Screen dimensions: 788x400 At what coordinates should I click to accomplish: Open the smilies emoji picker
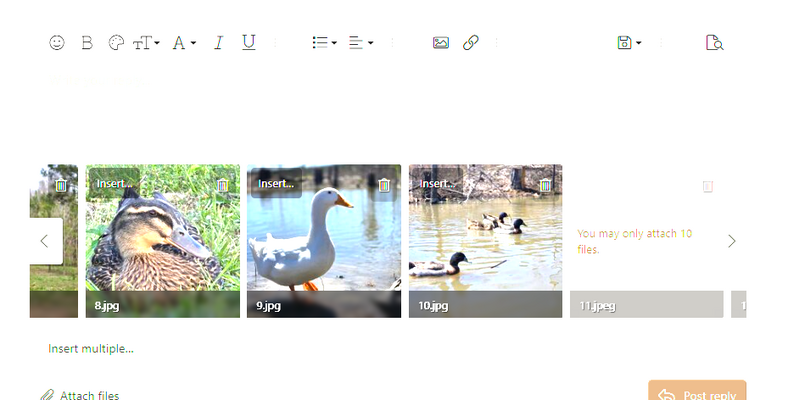(x=57, y=43)
